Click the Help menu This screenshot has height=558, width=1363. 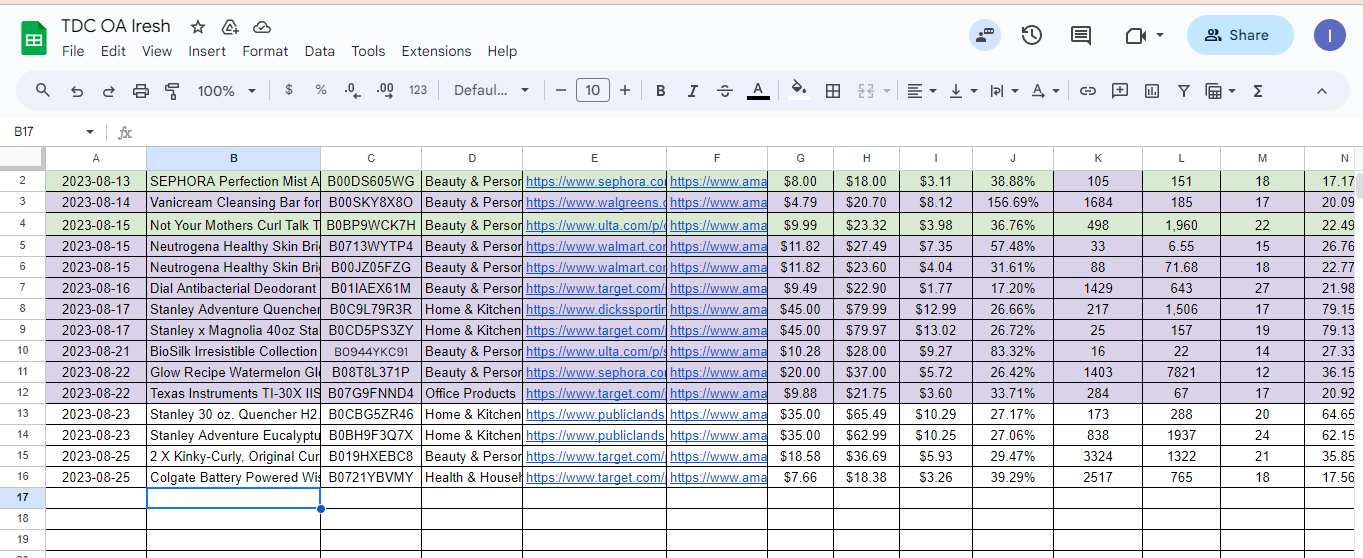coord(502,51)
